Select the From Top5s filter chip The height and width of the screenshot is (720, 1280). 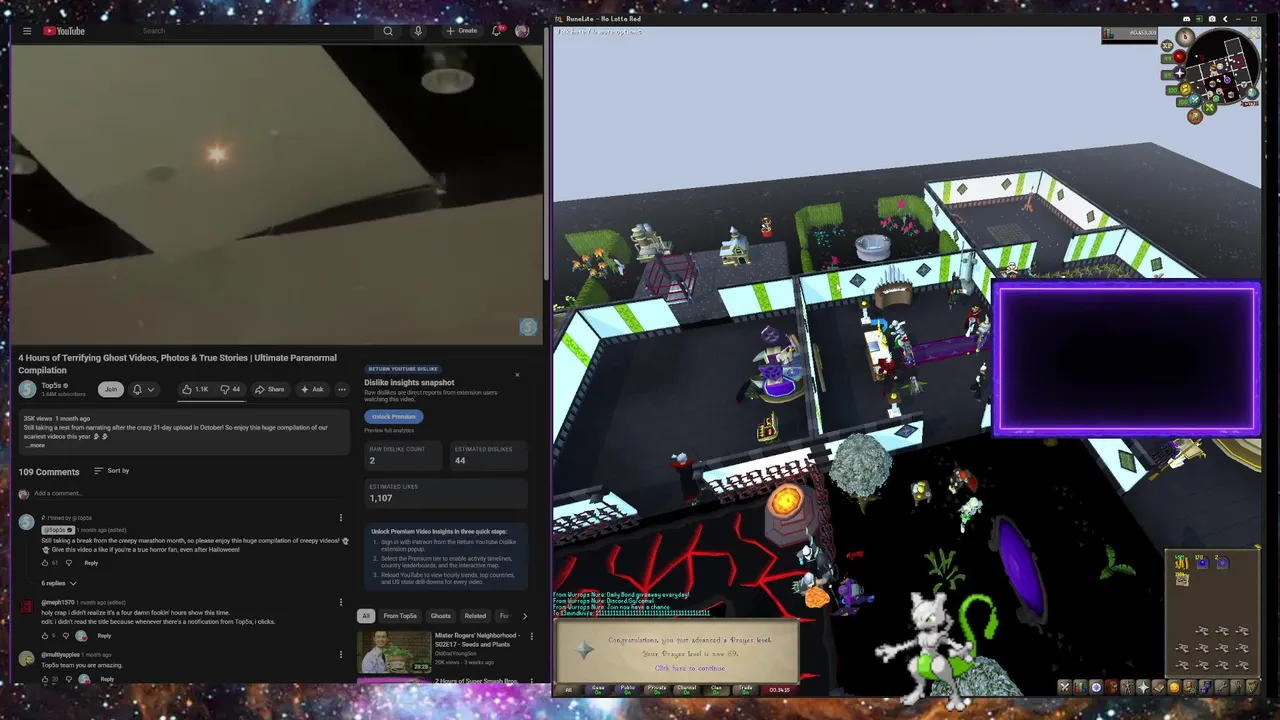pos(400,616)
